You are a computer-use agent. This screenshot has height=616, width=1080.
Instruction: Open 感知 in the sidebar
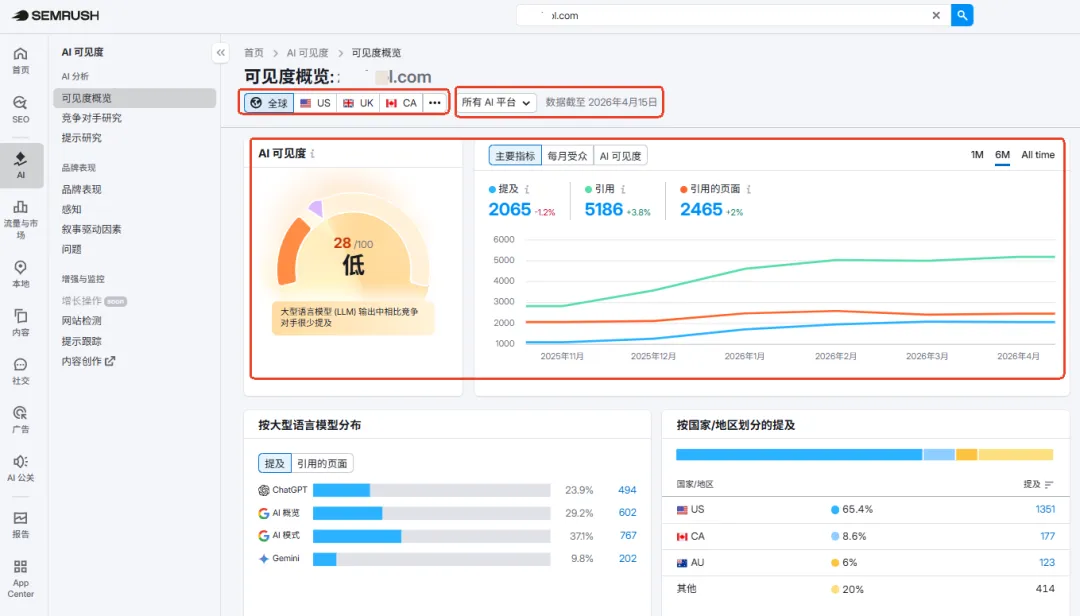(72, 209)
